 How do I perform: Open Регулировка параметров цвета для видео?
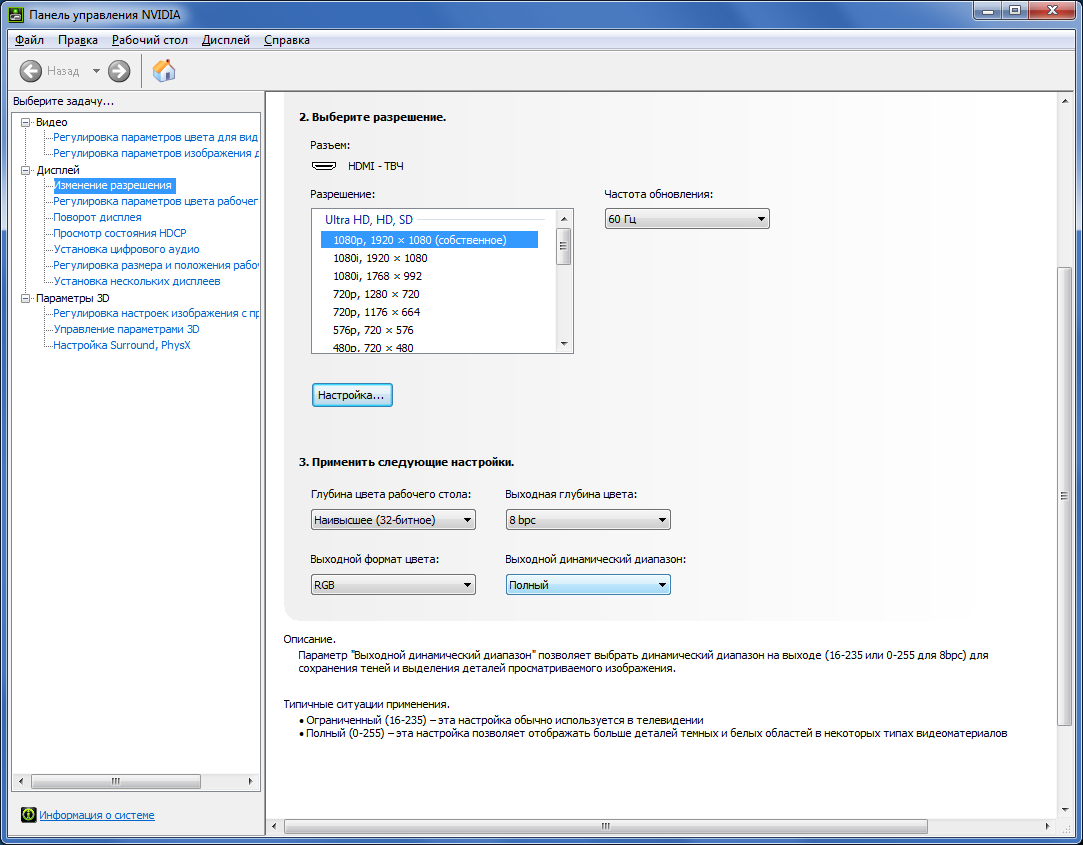coord(155,137)
